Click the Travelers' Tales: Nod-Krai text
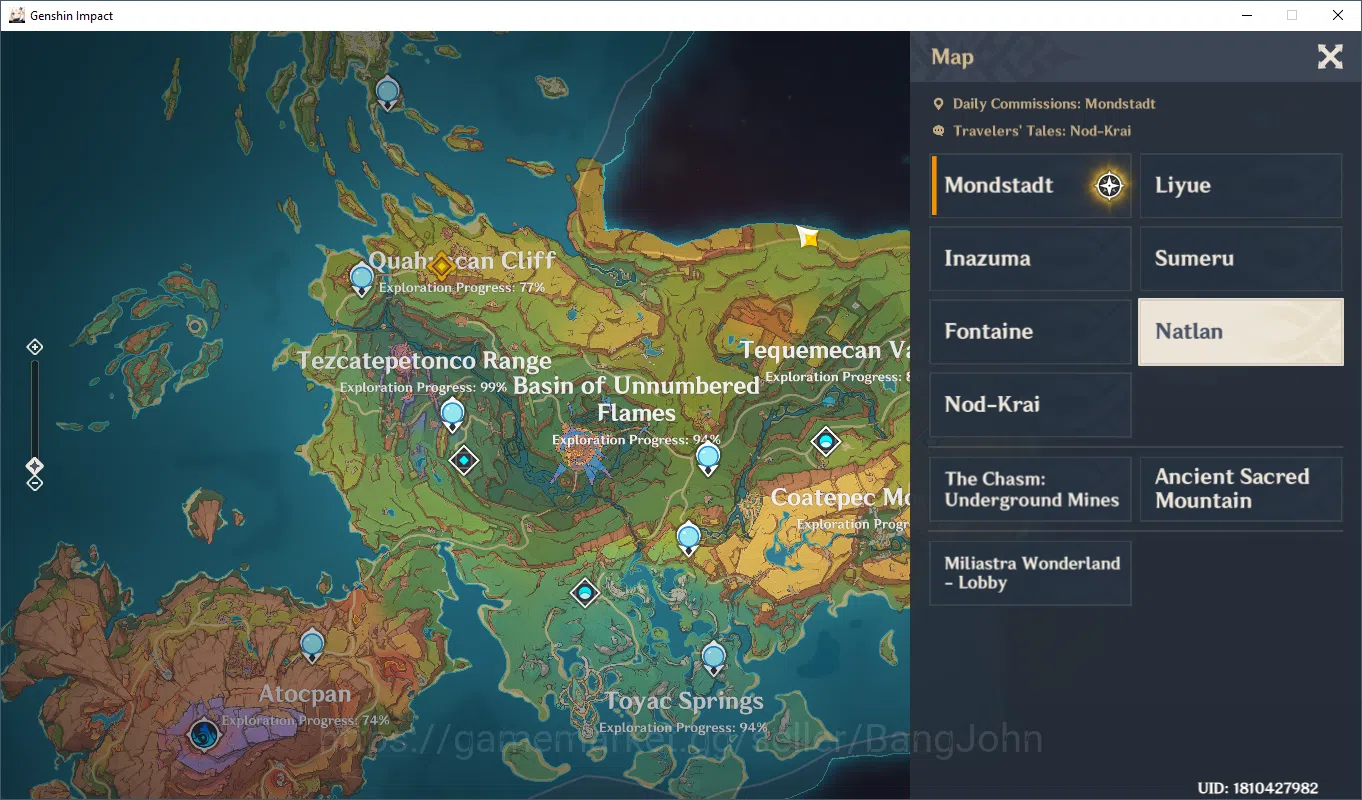This screenshot has height=800, width=1362. pos(1042,131)
